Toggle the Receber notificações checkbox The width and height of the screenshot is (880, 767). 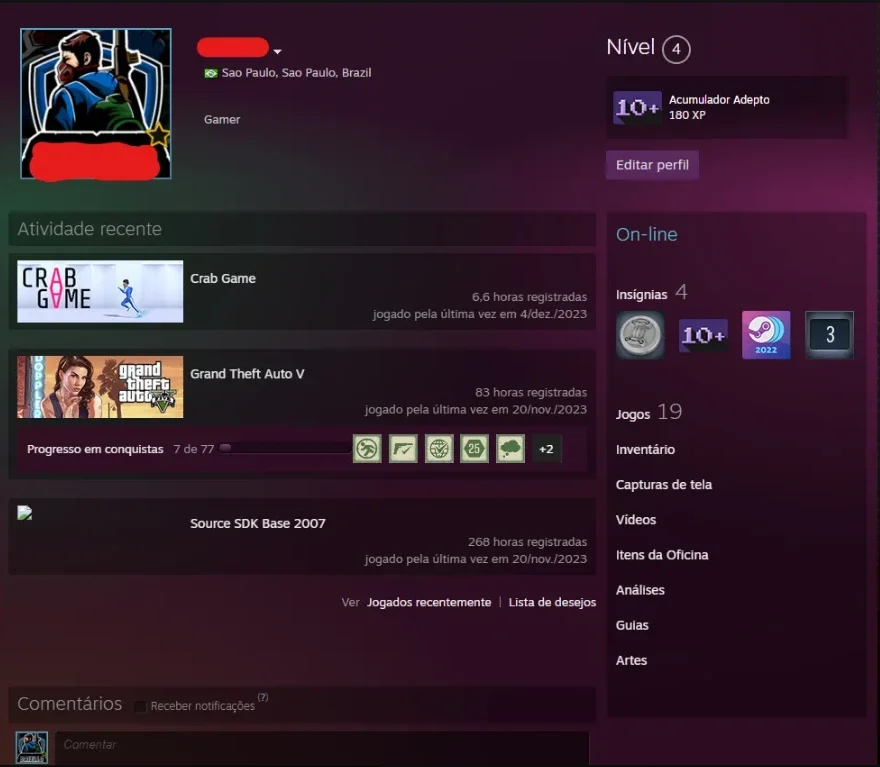point(140,706)
